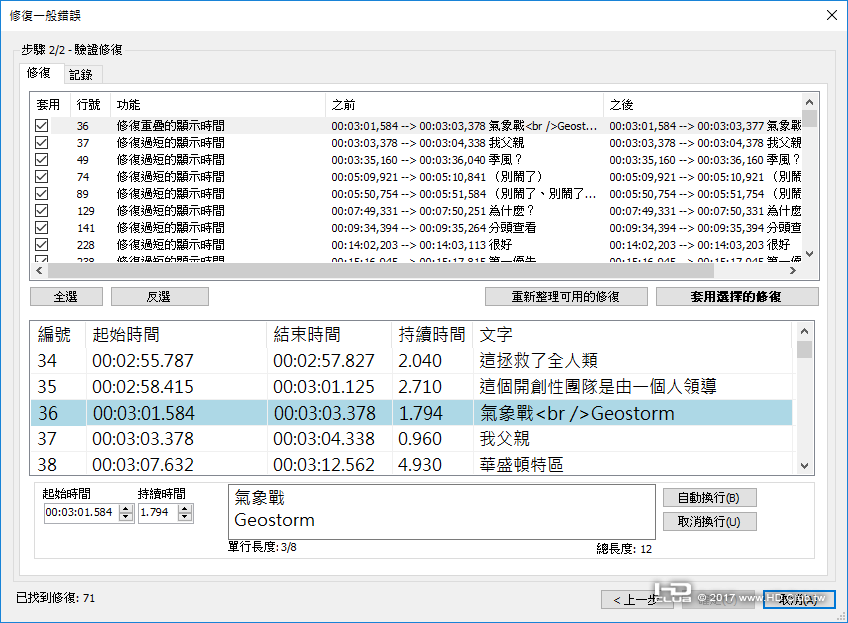Select the fix row for 為什麼？
This screenshot has height=623, width=848.
(416, 210)
